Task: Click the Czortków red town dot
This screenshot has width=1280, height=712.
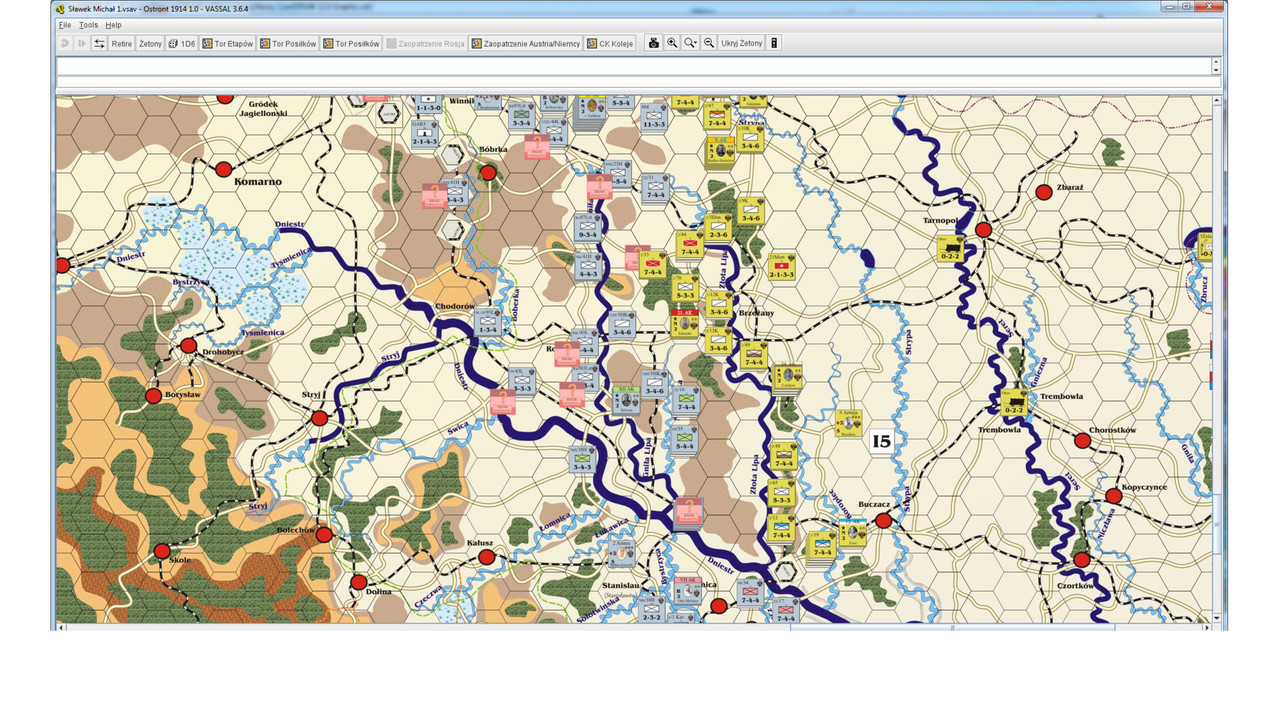Action: pyautogui.click(x=1081, y=560)
